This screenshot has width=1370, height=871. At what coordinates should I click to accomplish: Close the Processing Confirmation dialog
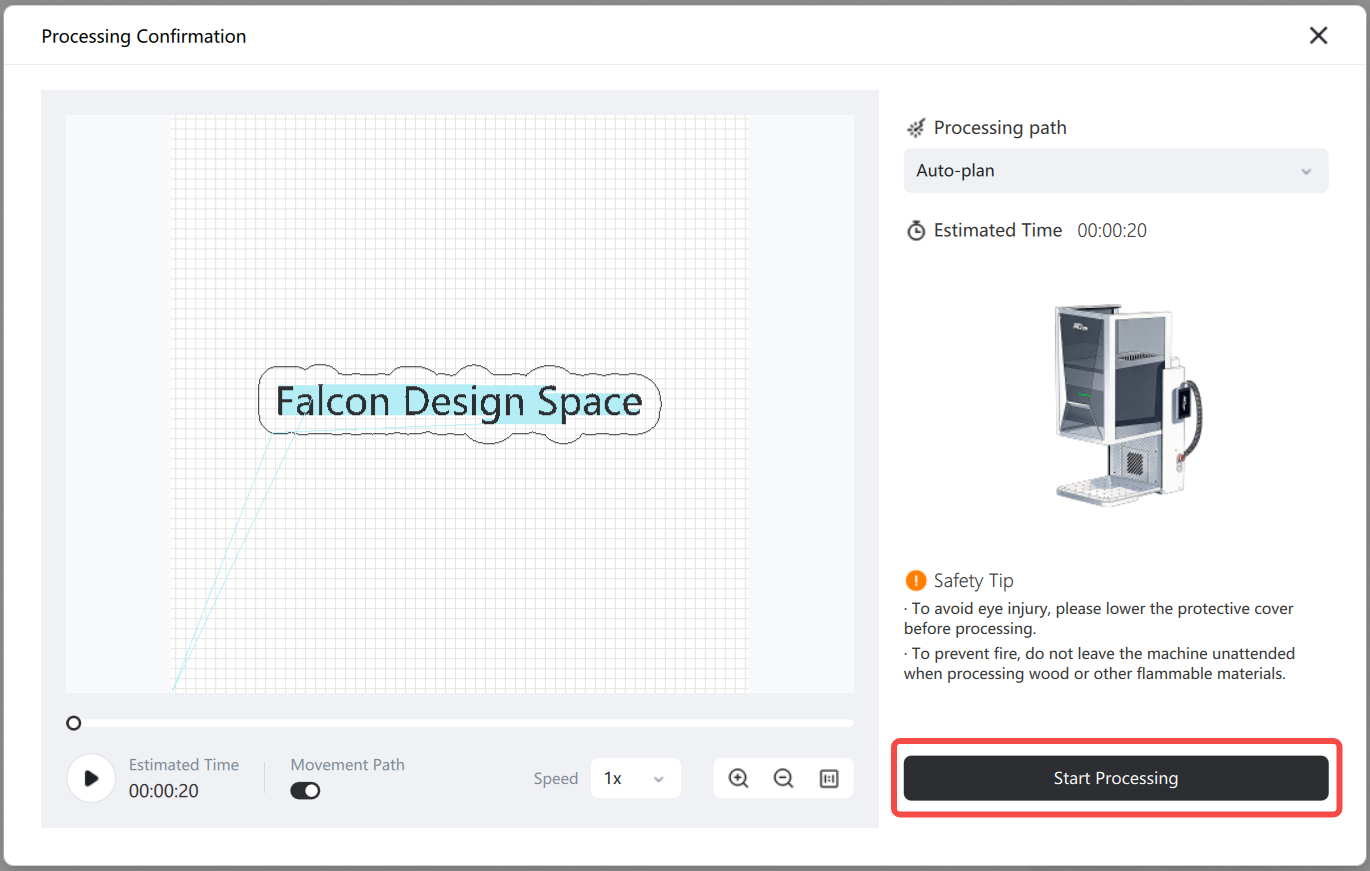pos(1319,36)
